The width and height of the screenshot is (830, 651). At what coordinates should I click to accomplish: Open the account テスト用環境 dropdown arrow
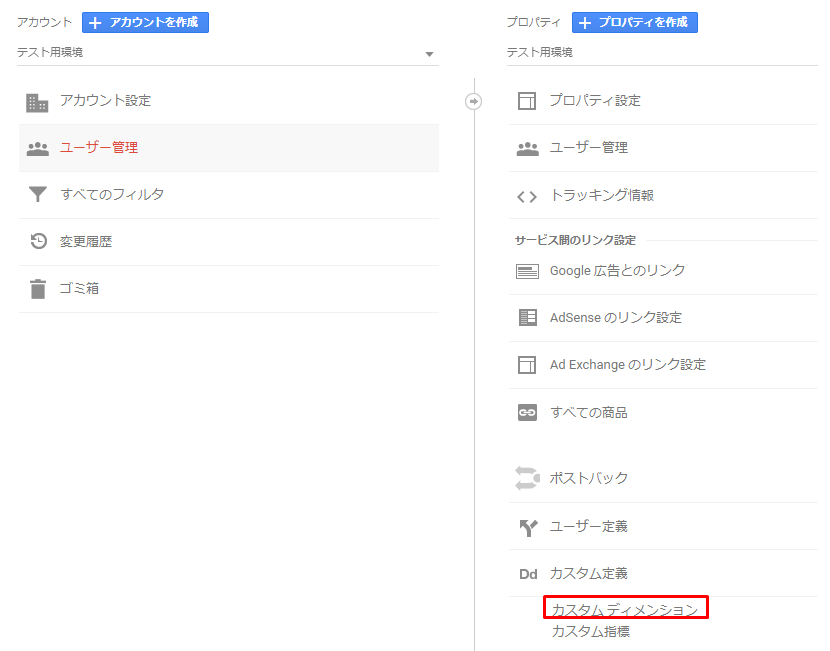click(429, 54)
